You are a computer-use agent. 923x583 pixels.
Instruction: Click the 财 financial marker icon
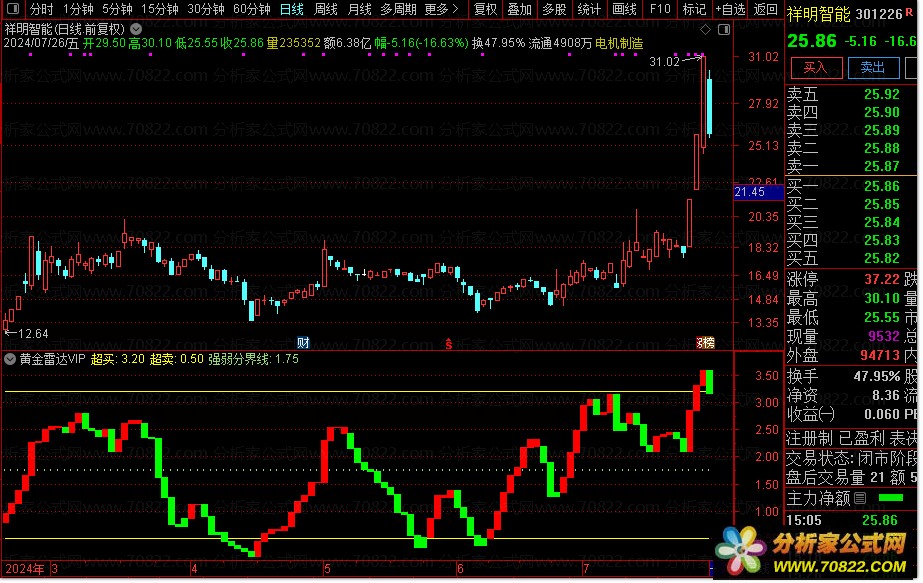303,343
